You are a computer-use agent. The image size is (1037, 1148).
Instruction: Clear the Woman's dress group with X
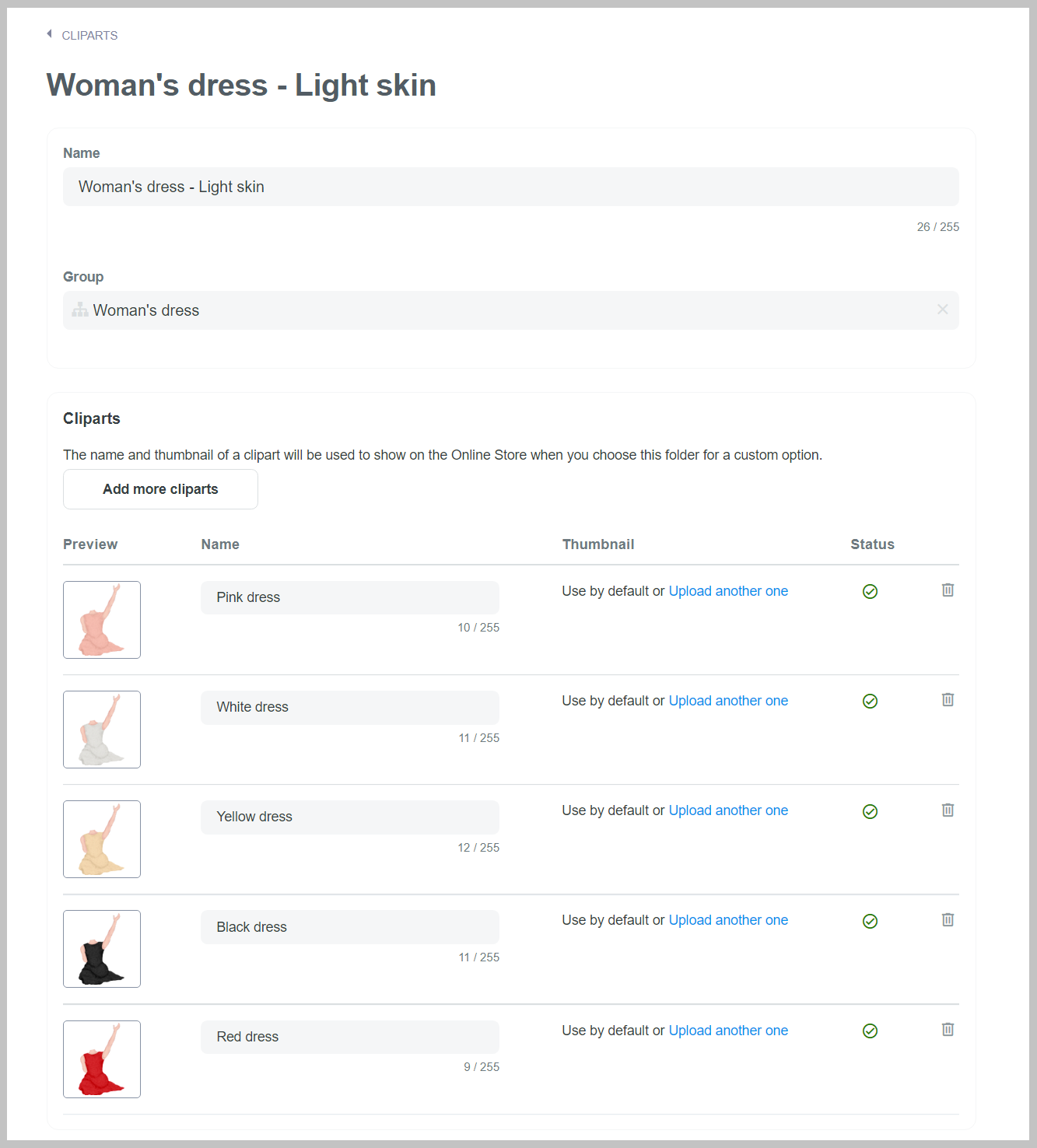pyautogui.click(x=942, y=310)
